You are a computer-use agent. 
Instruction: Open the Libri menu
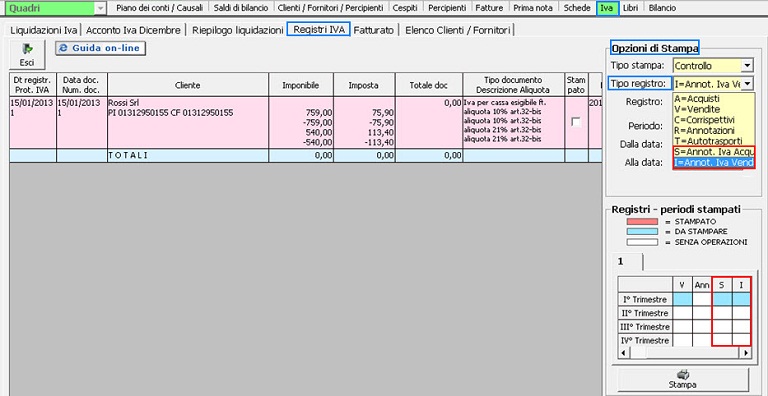630,8
